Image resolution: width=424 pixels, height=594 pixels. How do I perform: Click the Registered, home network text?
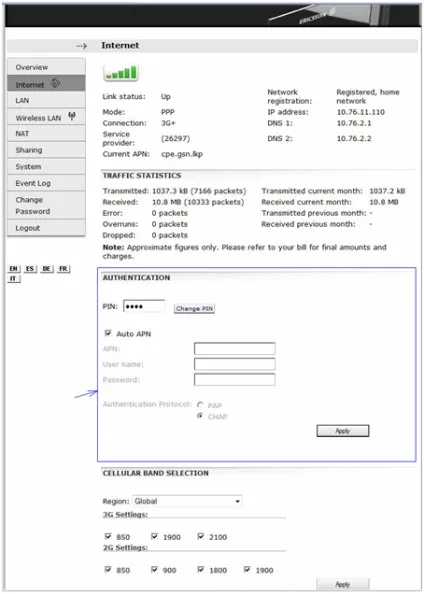pyautogui.click(x=368, y=97)
